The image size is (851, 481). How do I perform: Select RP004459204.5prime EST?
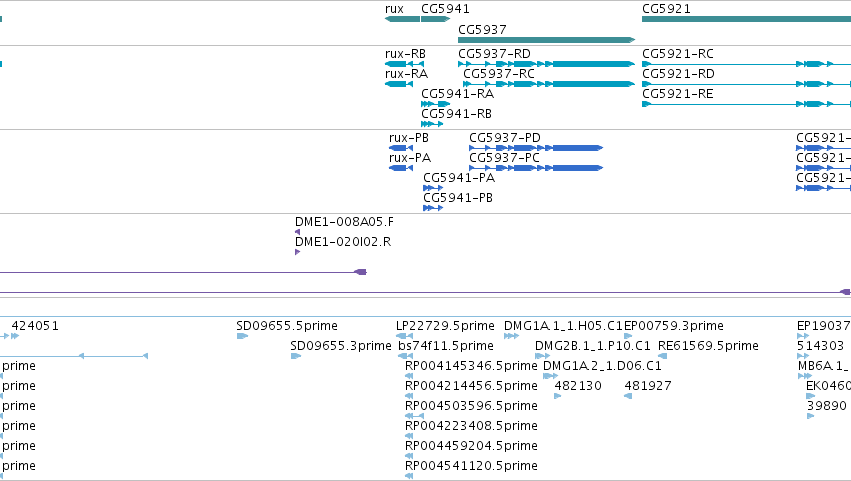(471, 446)
